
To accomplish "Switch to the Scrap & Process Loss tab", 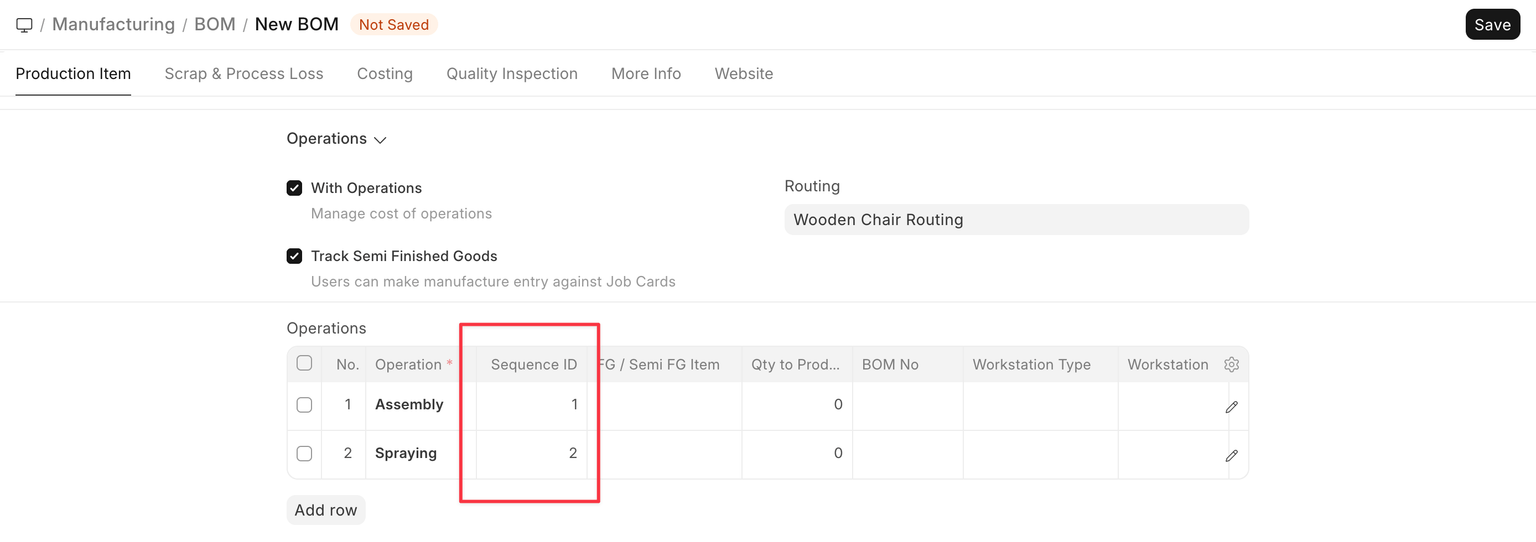I will pos(244,74).
